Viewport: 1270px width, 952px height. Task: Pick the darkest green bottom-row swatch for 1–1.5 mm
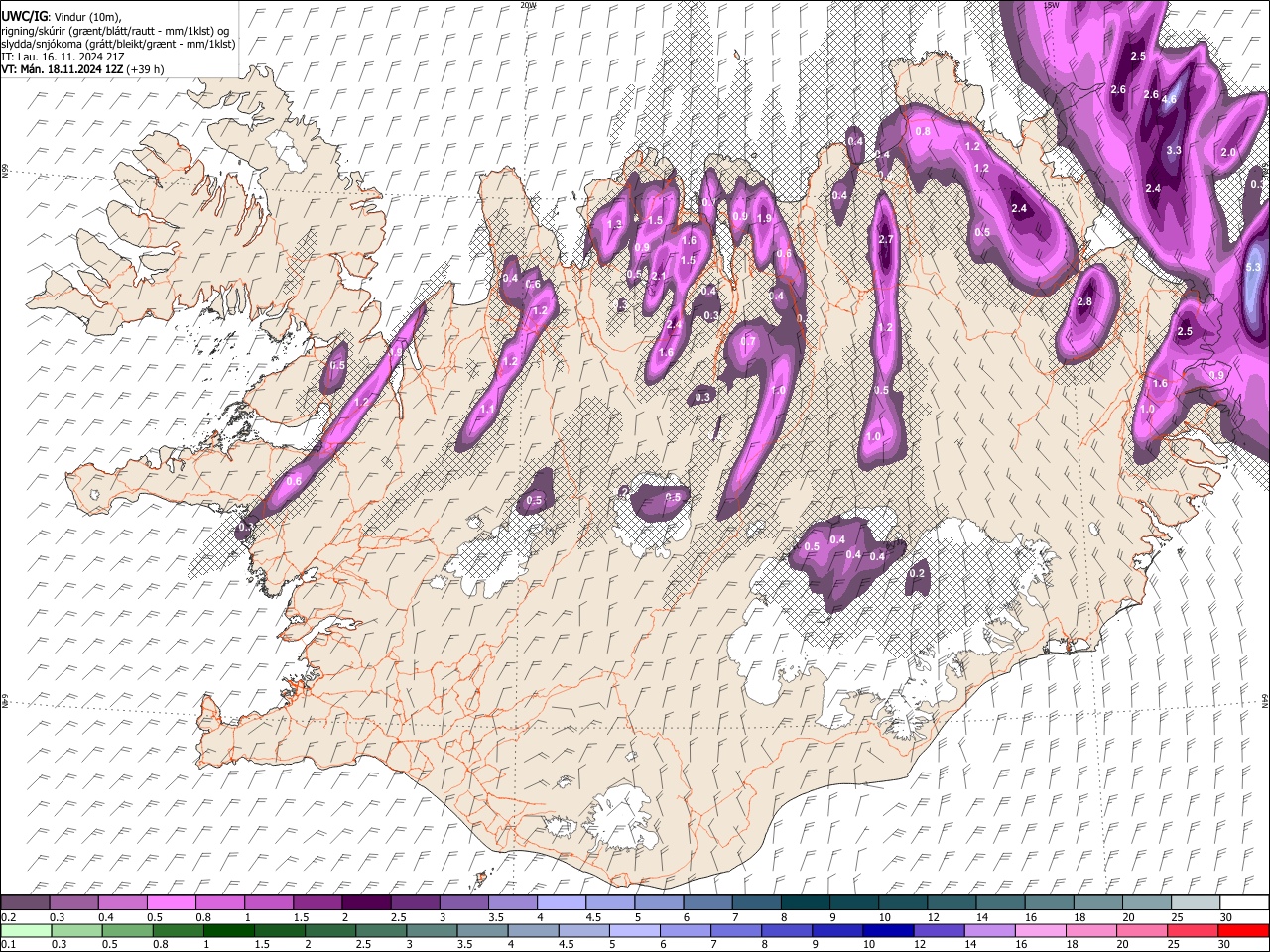(229, 931)
